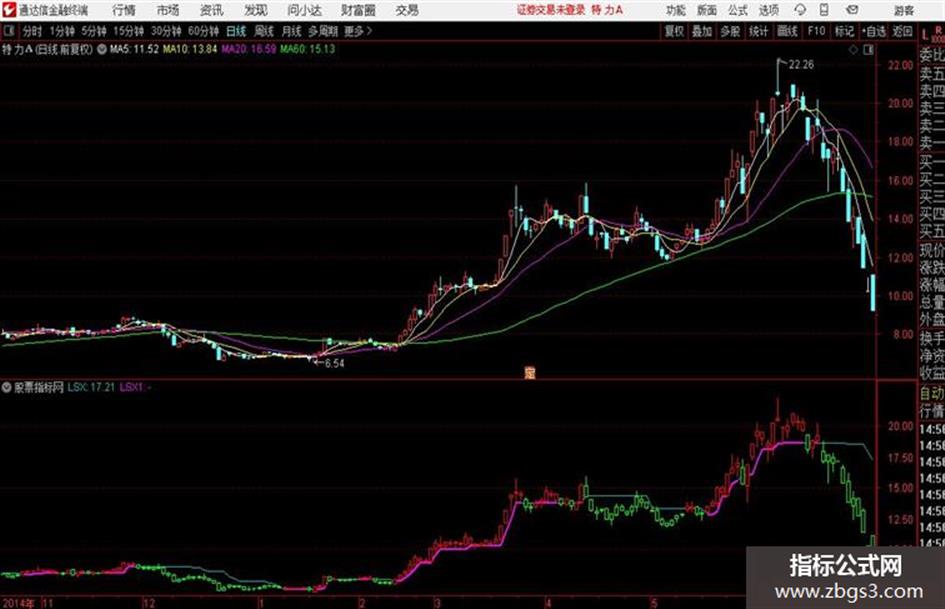
Task: Select the 自动 tab in right panel
Action: (x=932, y=394)
